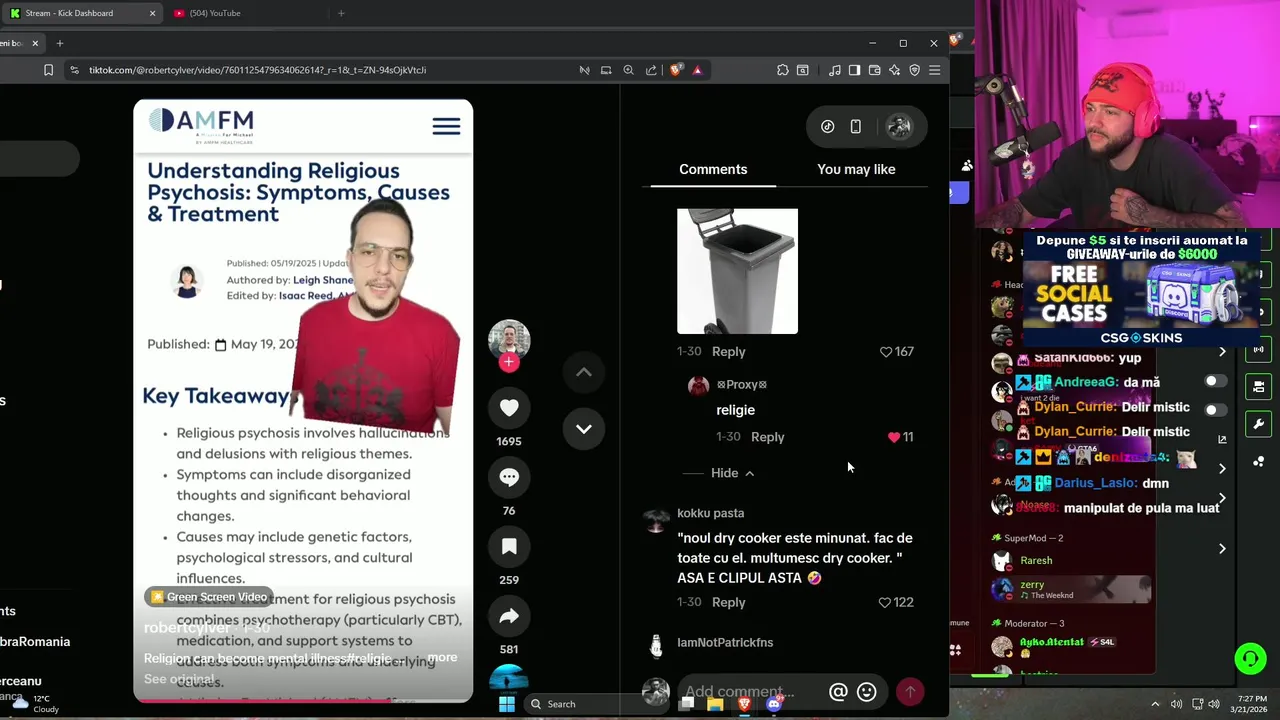Collapse replies with the Hide chevron
The height and width of the screenshot is (720, 1280).
pos(733,473)
